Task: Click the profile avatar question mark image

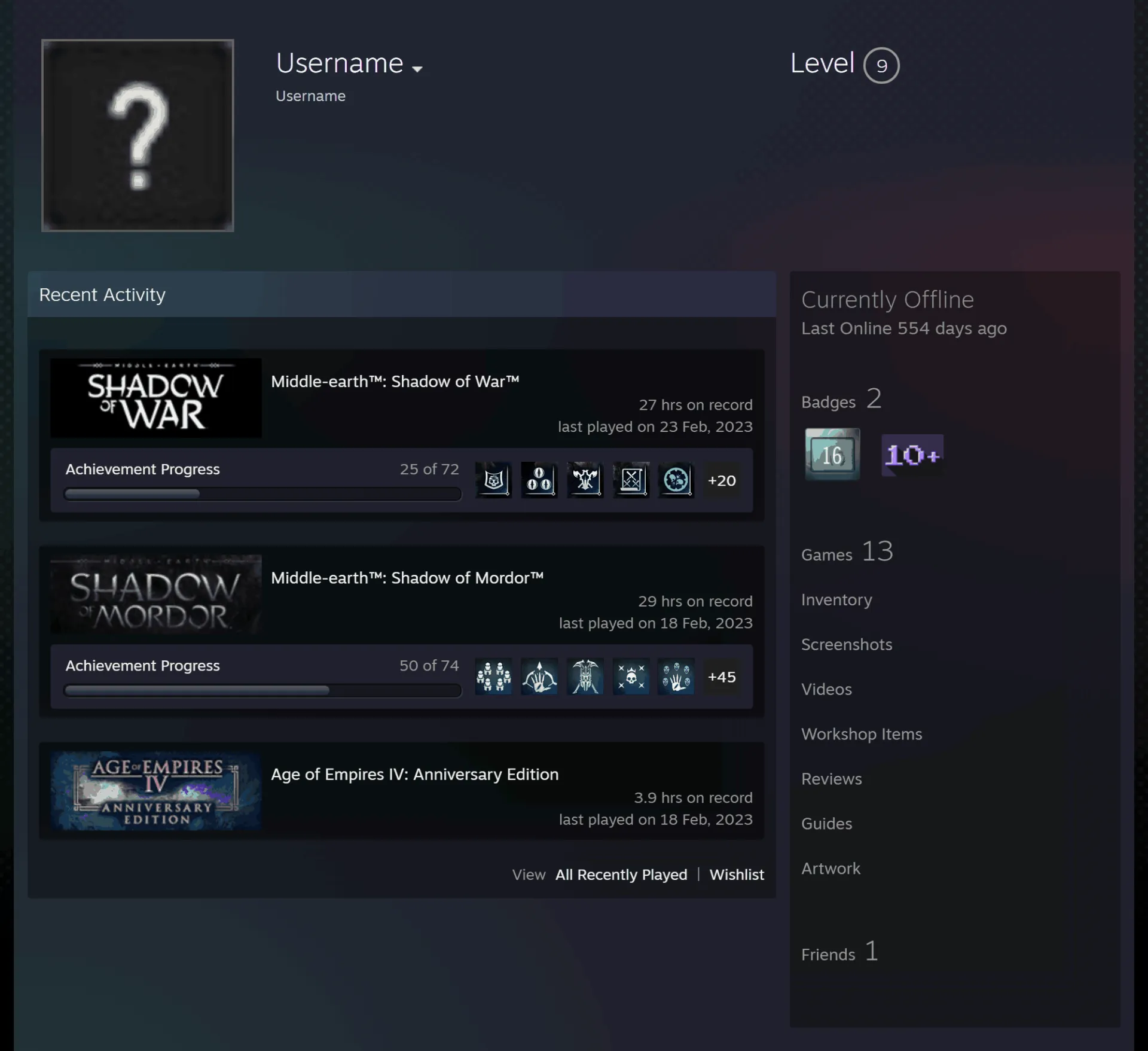Action: (x=138, y=135)
